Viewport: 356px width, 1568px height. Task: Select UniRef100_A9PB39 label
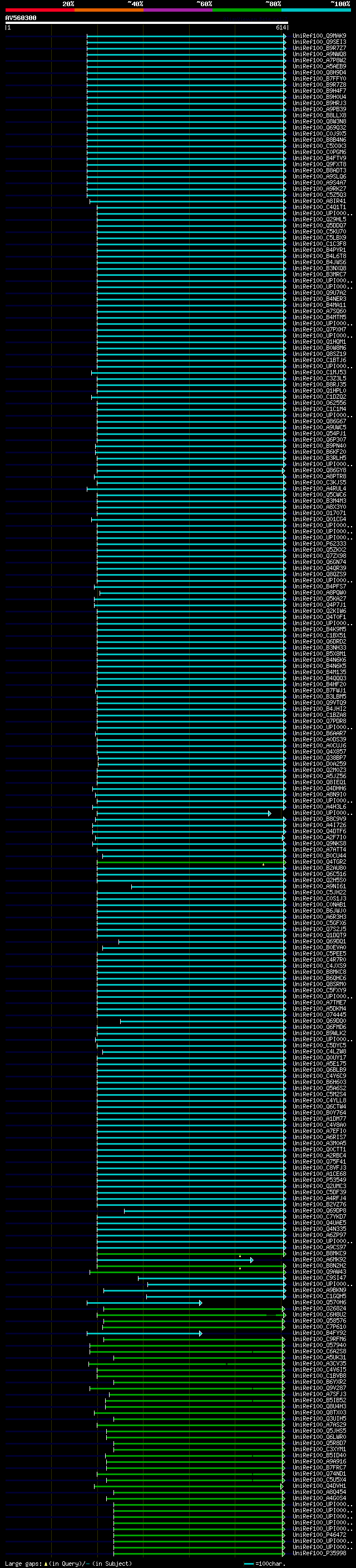pos(319,110)
